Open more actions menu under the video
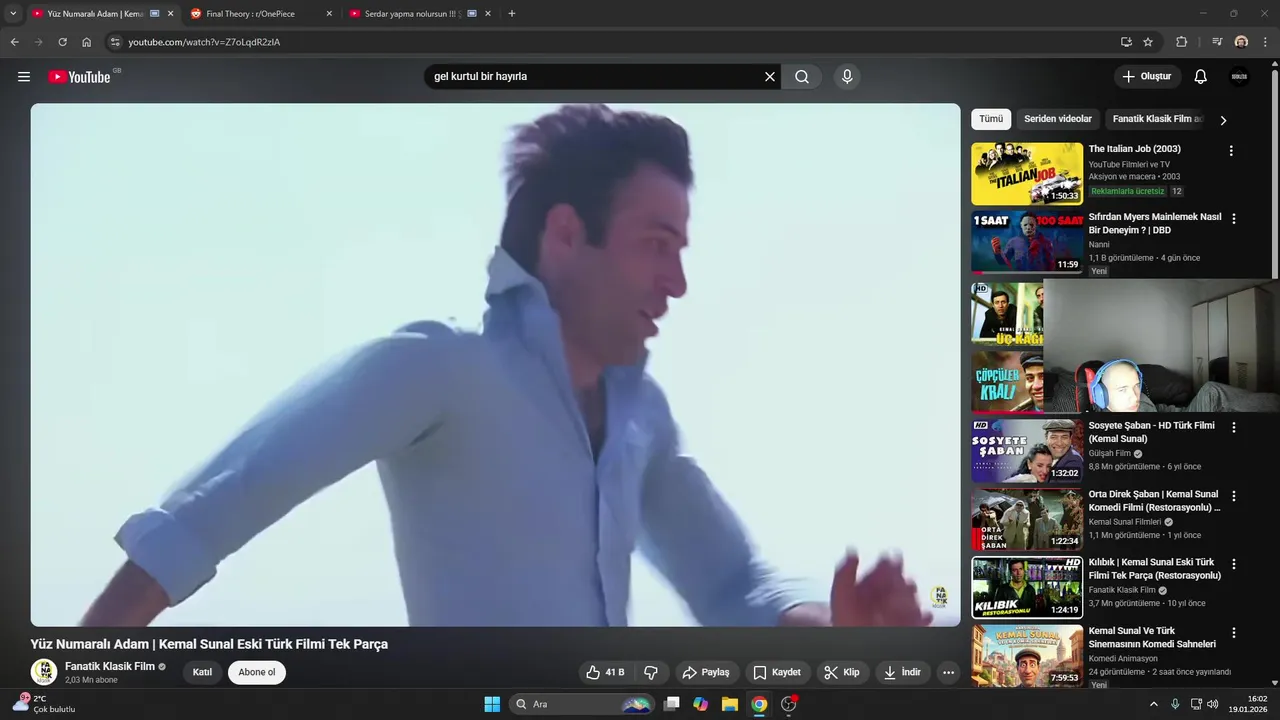Viewport: 1280px width, 720px height. point(949,672)
